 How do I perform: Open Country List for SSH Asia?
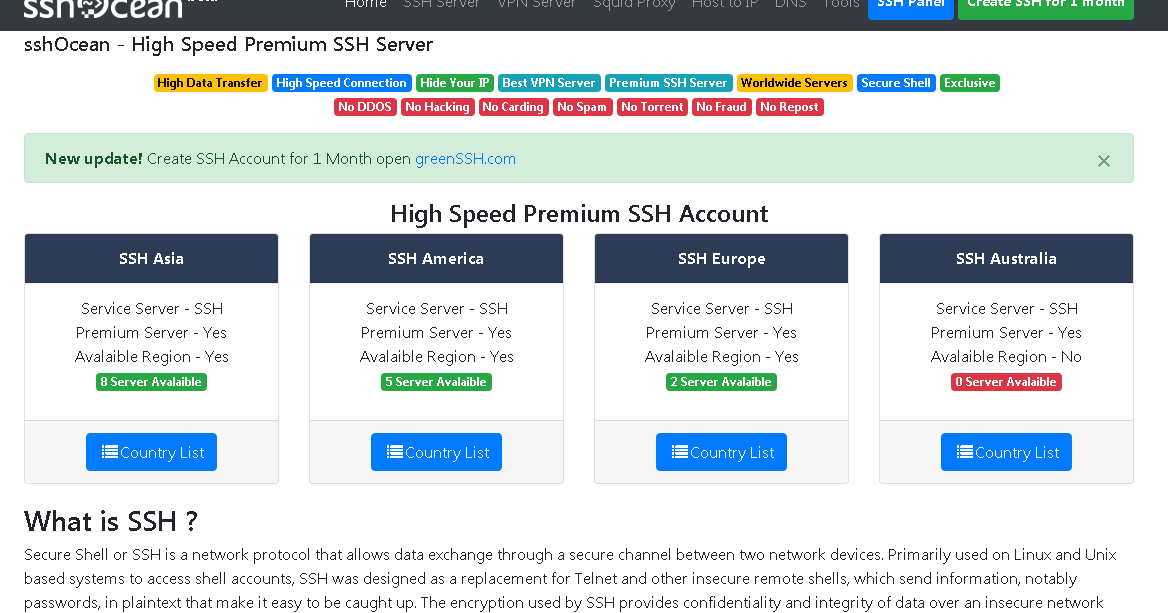(x=151, y=452)
